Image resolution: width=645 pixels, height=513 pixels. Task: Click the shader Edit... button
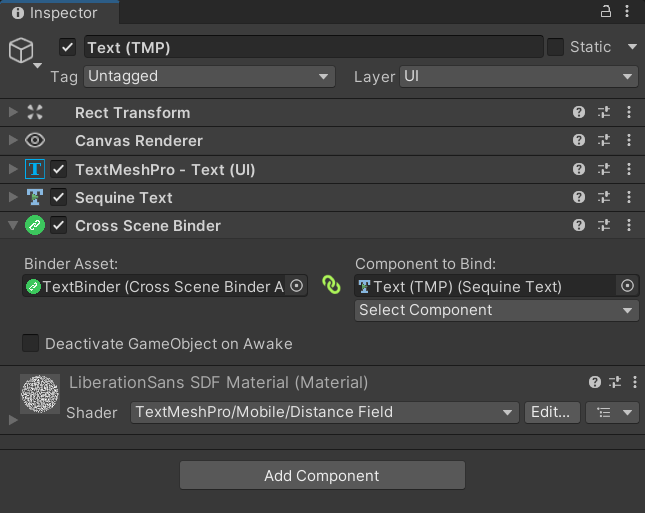coord(550,412)
